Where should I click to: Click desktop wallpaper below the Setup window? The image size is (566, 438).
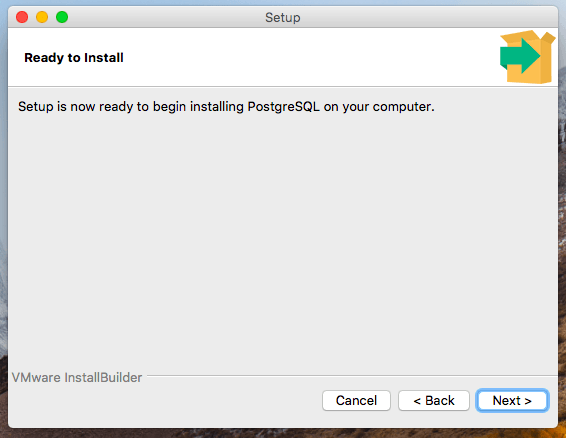click(283, 433)
